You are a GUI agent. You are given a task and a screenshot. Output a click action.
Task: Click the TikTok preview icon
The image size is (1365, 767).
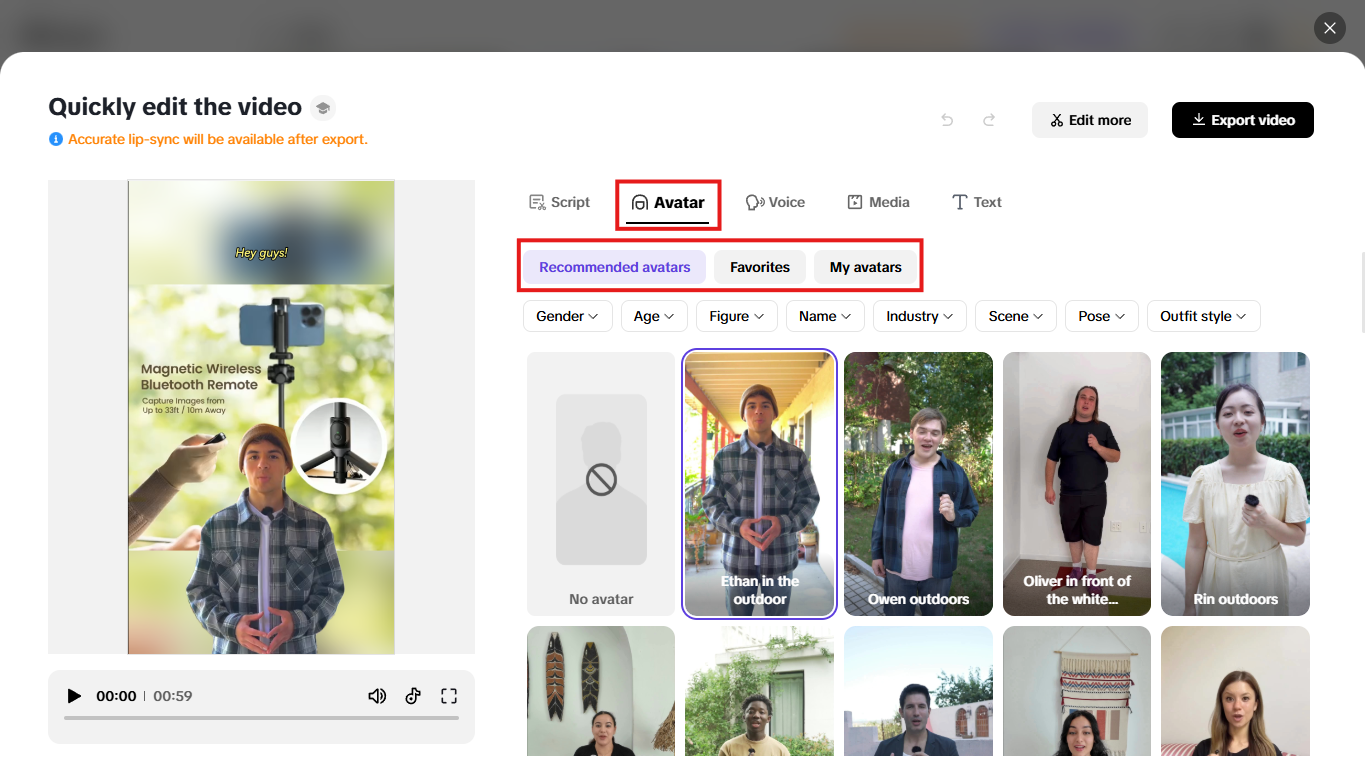coord(413,696)
